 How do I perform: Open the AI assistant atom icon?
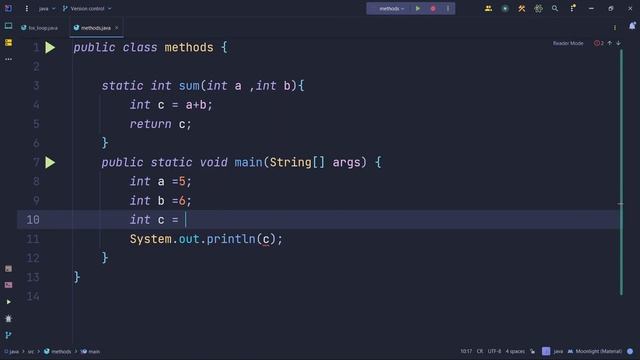[538, 9]
